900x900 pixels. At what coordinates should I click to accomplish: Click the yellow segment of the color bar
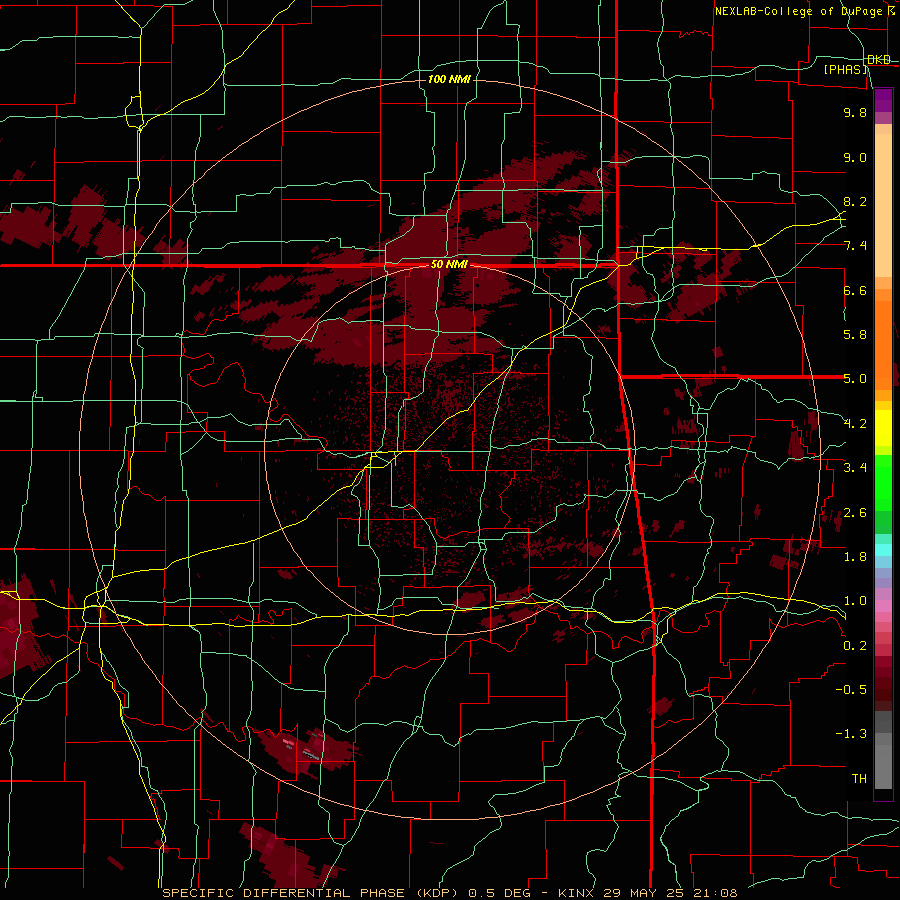click(x=883, y=428)
